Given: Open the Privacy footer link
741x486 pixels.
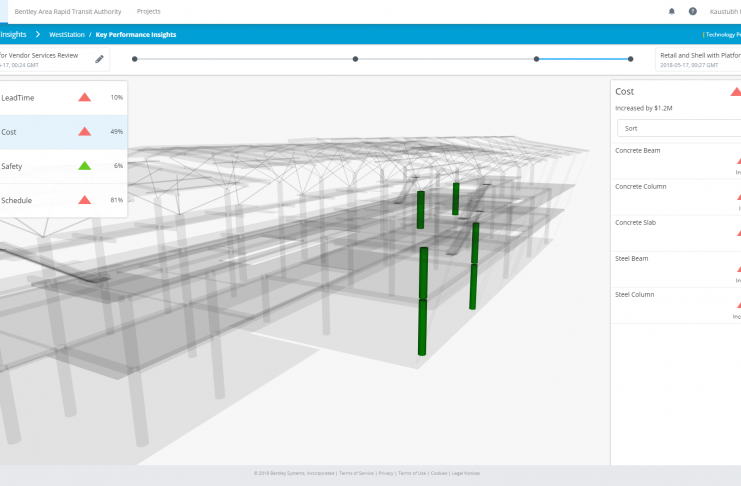Looking at the screenshot, I should (386, 473).
